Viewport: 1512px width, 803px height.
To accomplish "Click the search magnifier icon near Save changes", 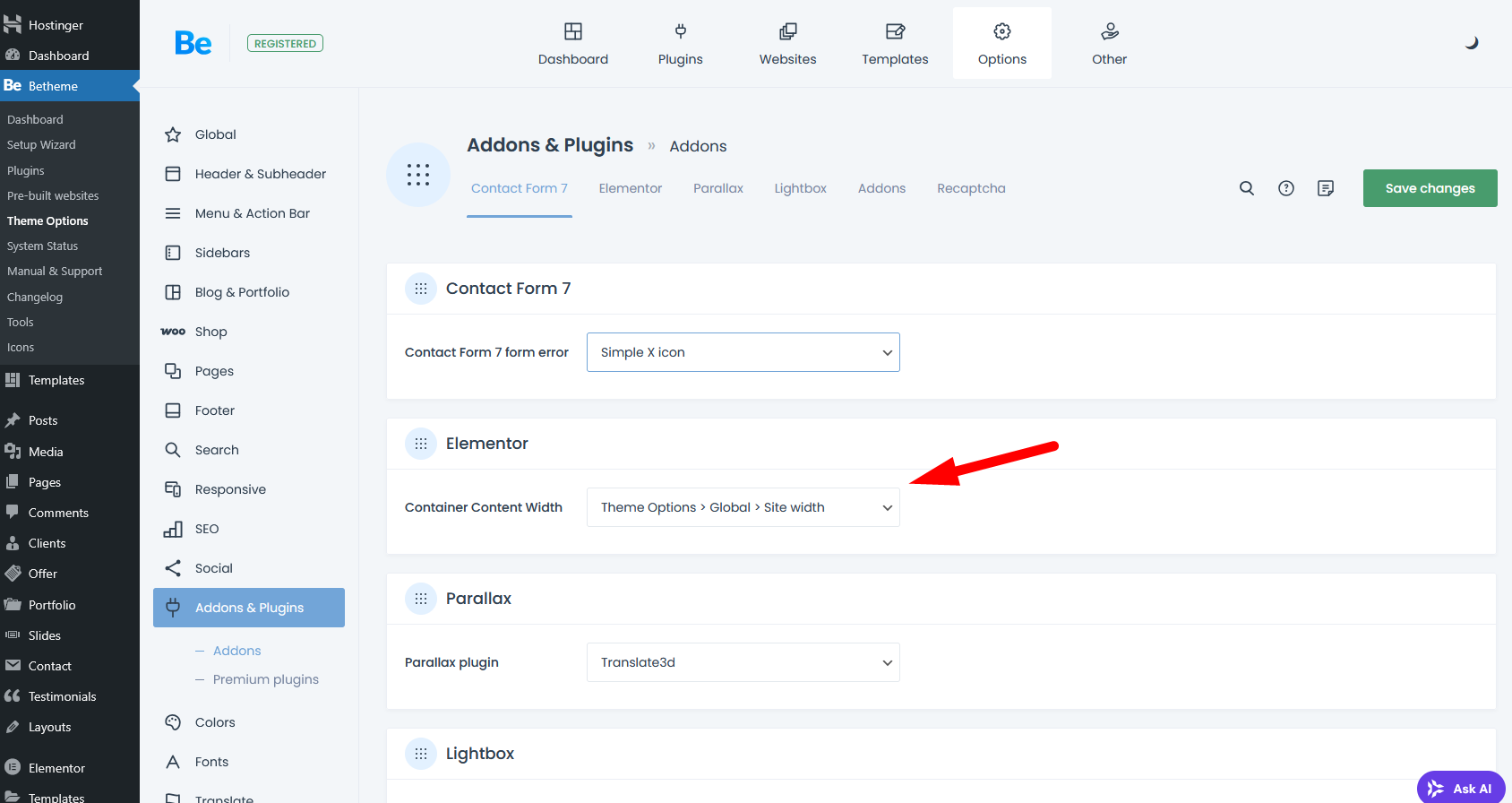I will click(x=1247, y=188).
